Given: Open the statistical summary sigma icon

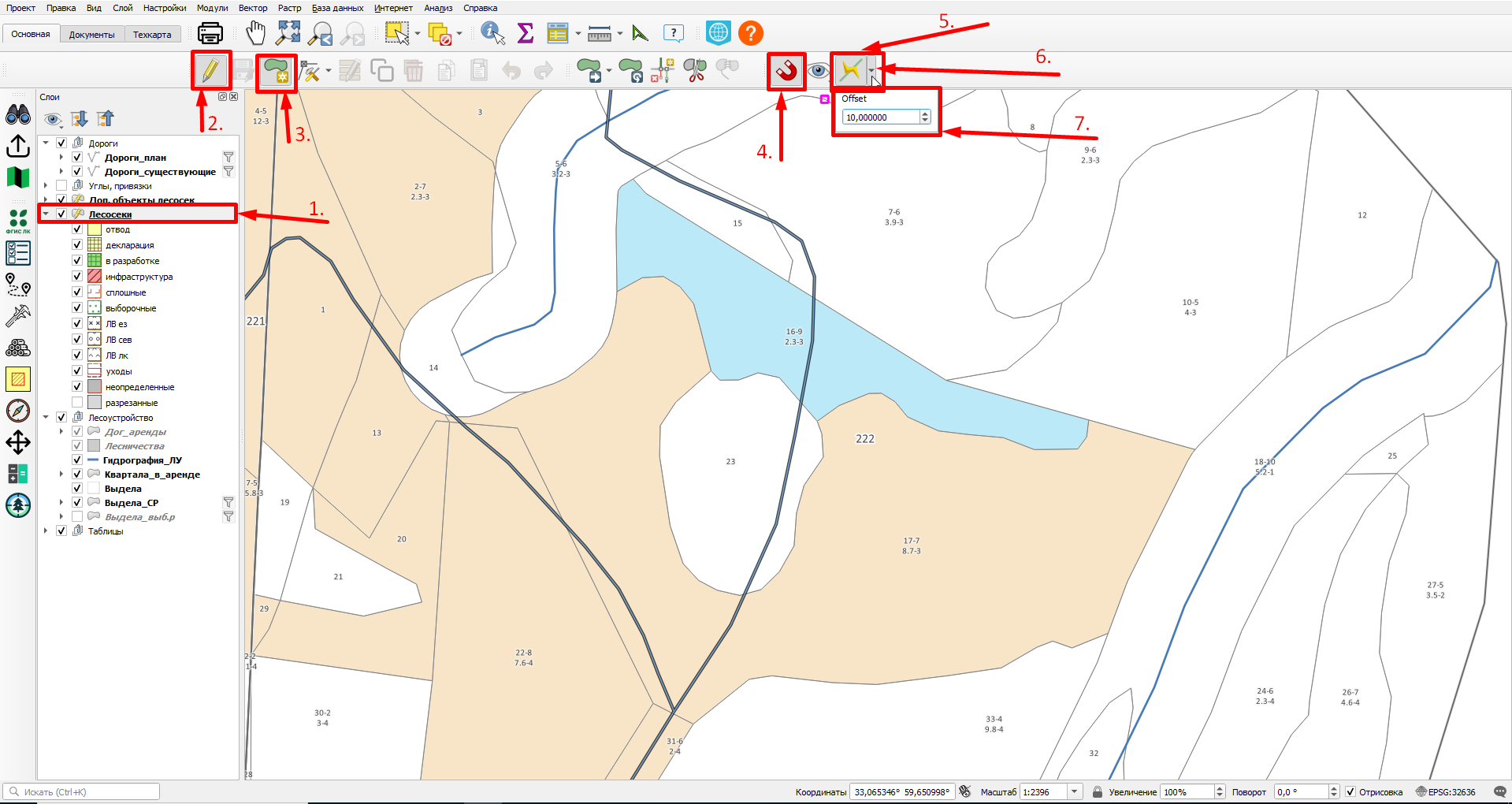Looking at the screenshot, I should pos(526,33).
